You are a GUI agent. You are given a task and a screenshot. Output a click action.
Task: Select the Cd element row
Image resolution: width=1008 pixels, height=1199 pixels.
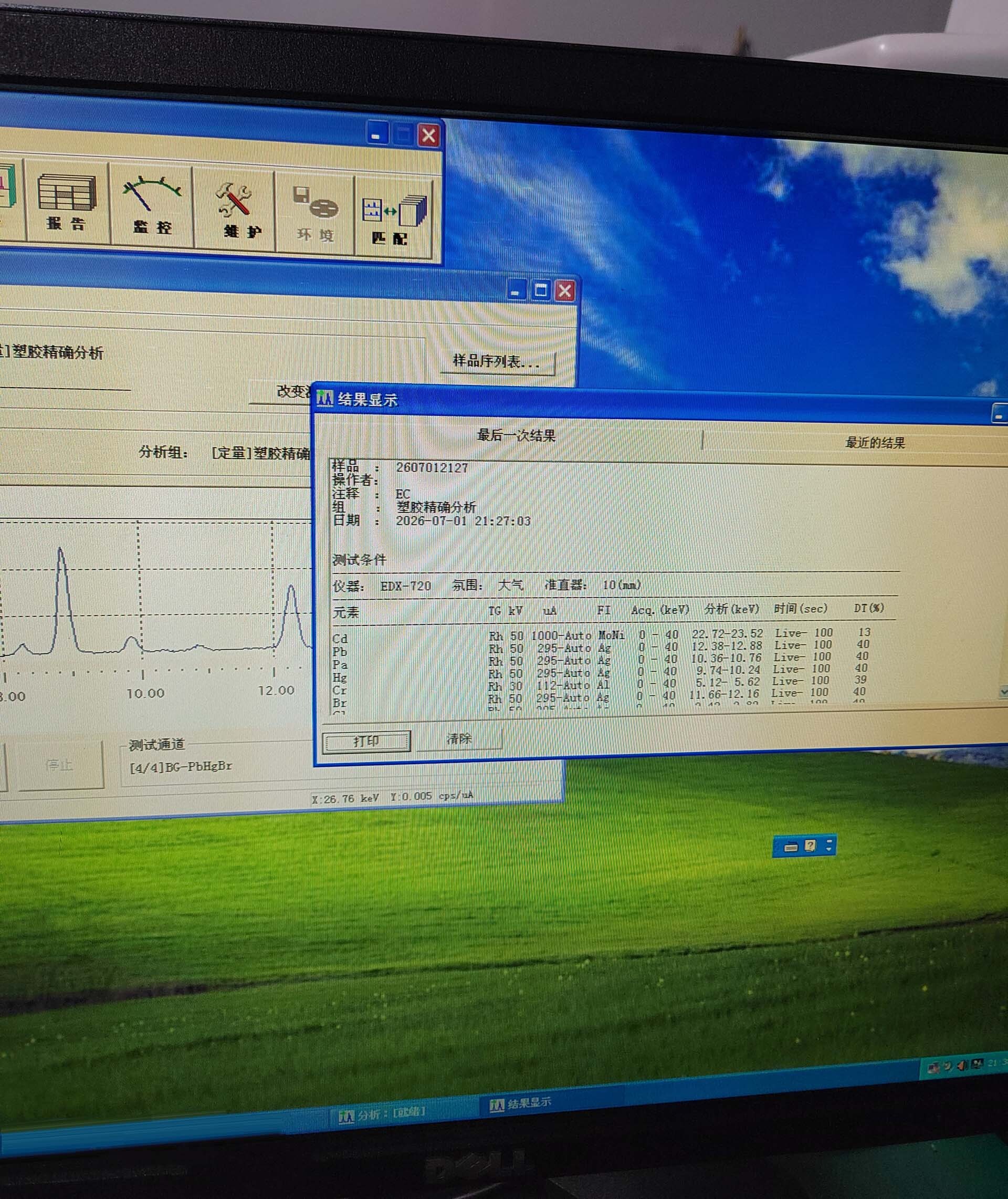coord(603,635)
